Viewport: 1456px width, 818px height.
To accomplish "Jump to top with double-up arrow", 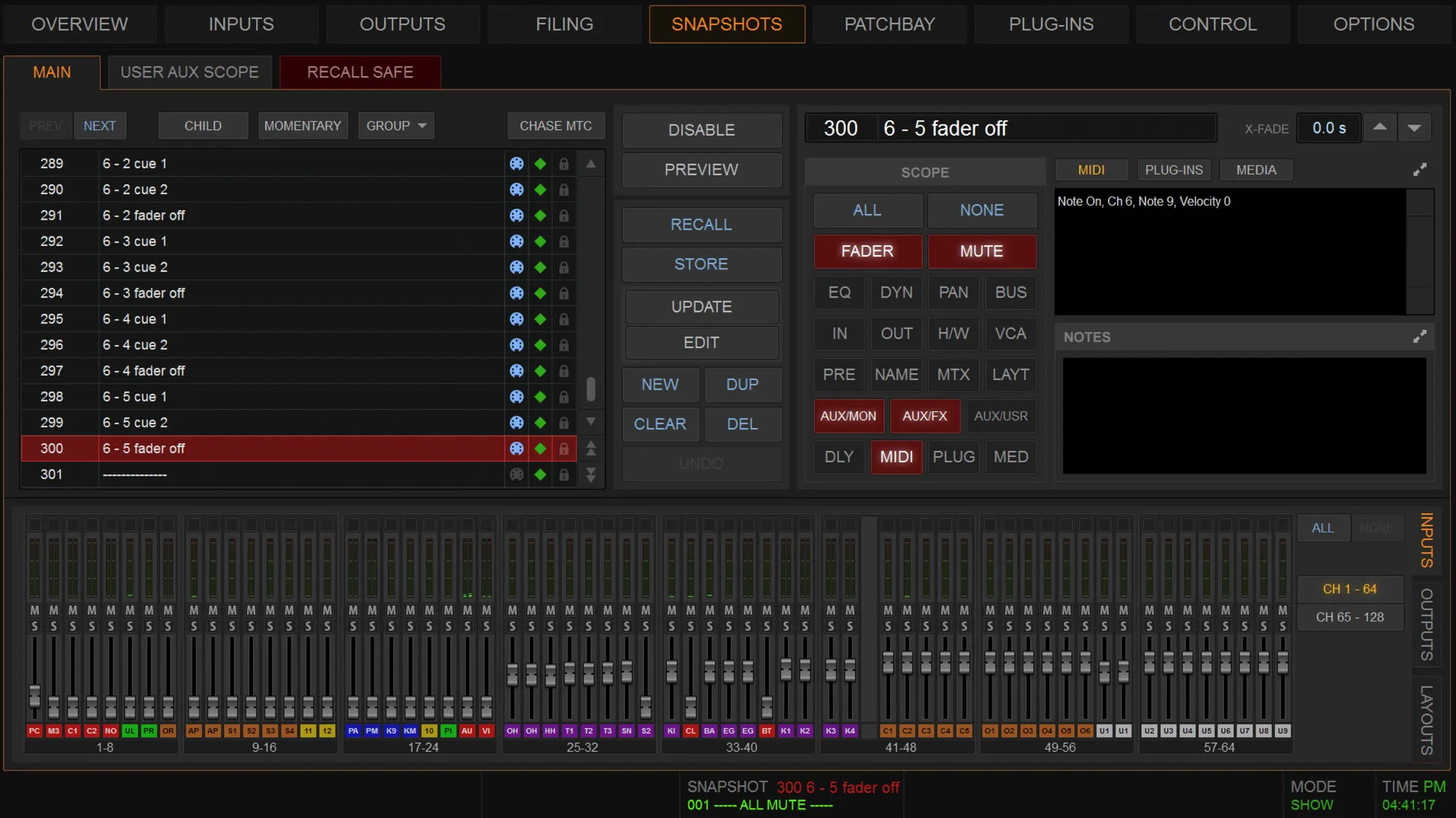I will 591,448.
